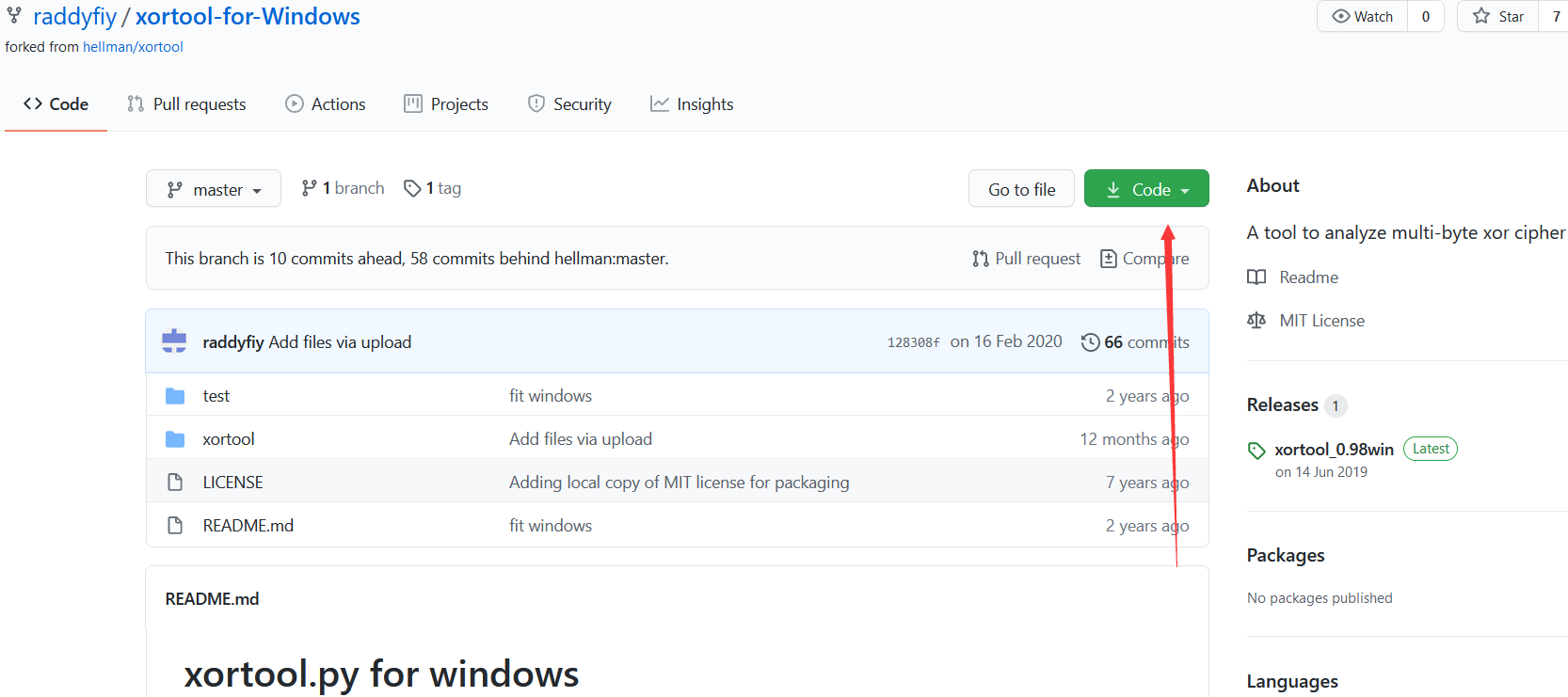Open the fit windows commit in test row
The height and width of the screenshot is (697, 1568).
[x=551, y=396]
